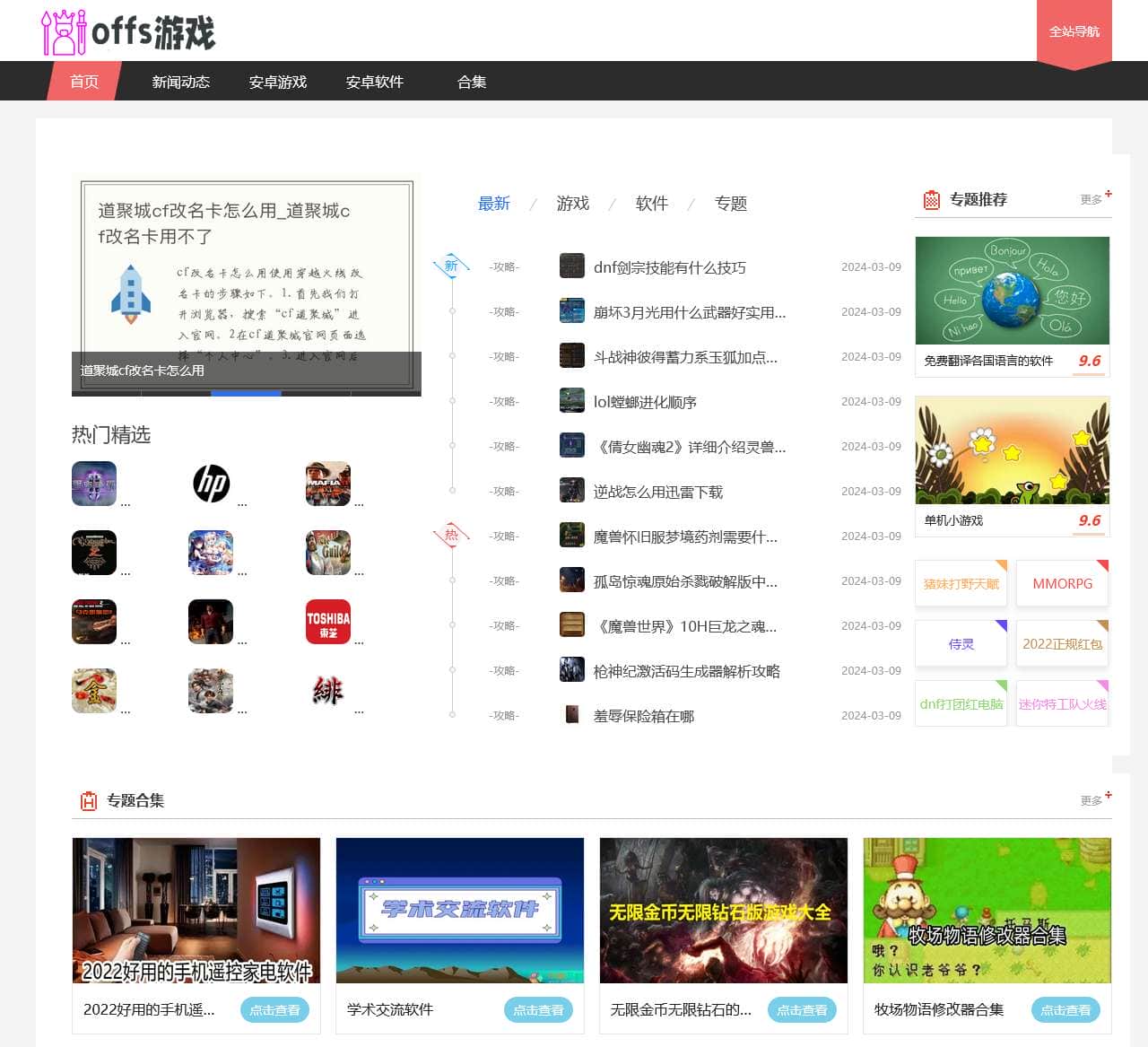This screenshot has width=1148, height=1047.
Task: Open the gold 金 character game icon
Action: coord(94,691)
